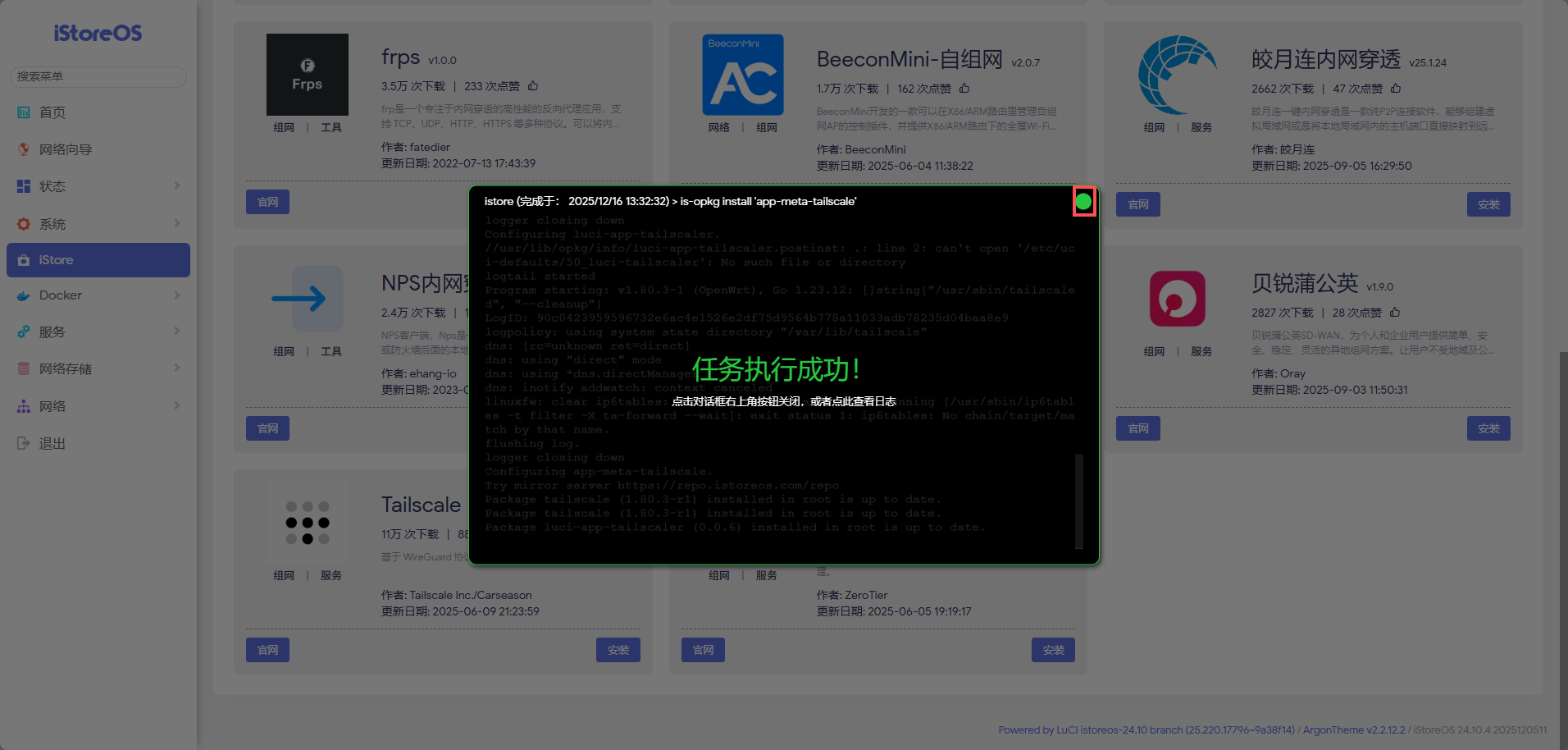Select the Docker icon in sidebar
Screen dimensions: 1568x750
[23, 295]
